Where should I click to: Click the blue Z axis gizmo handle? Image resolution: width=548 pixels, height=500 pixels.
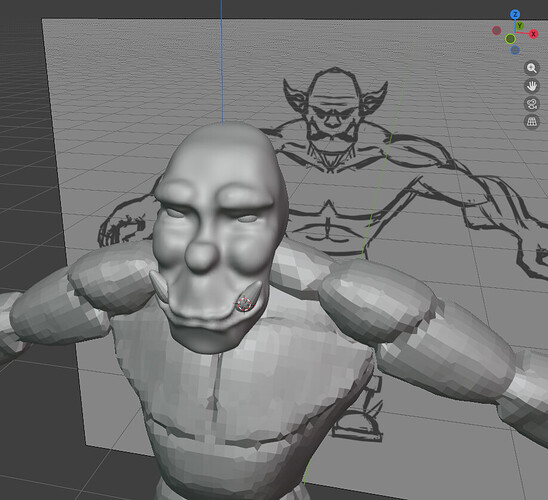(x=515, y=15)
